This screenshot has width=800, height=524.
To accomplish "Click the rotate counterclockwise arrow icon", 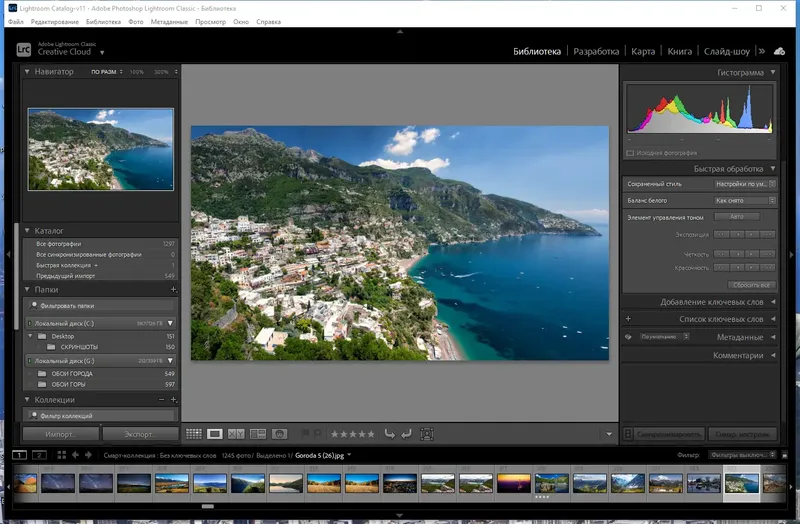I will tap(389, 434).
